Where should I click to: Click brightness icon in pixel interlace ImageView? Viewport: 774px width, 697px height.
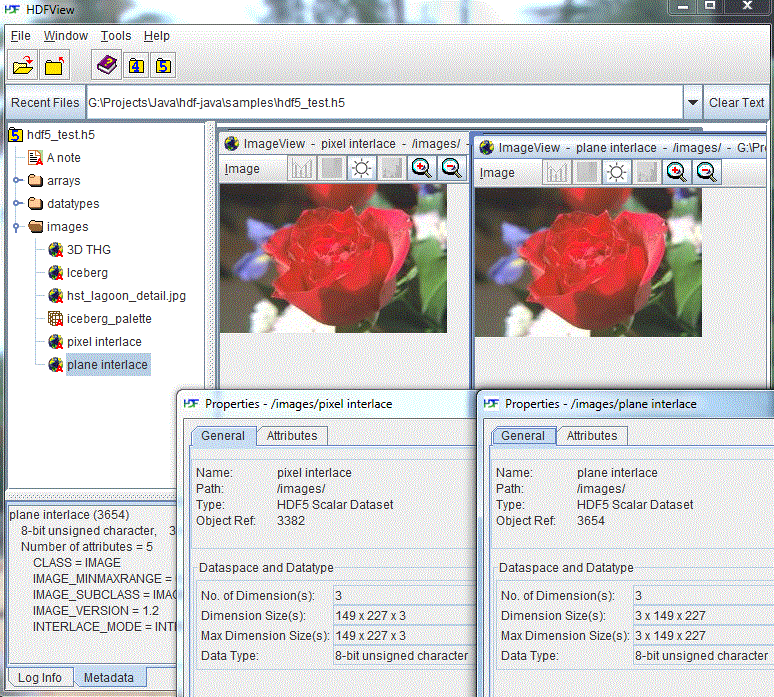(x=361, y=169)
